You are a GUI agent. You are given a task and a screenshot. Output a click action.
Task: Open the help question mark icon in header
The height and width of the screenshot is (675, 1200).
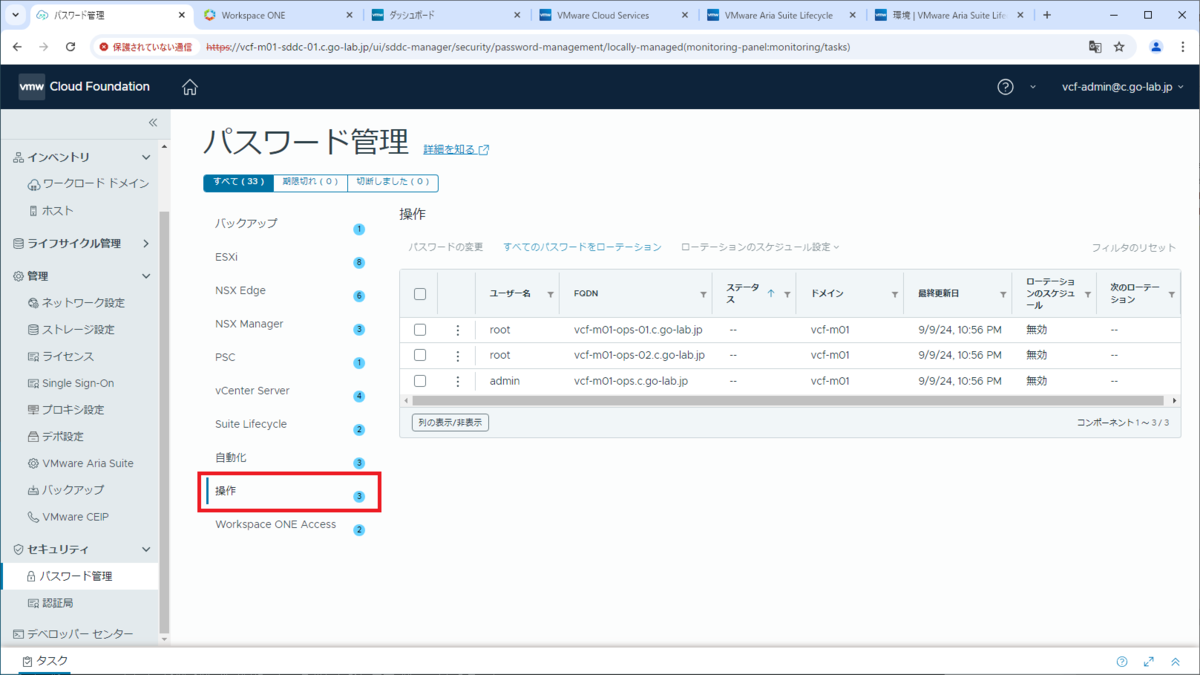coord(1005,87)
